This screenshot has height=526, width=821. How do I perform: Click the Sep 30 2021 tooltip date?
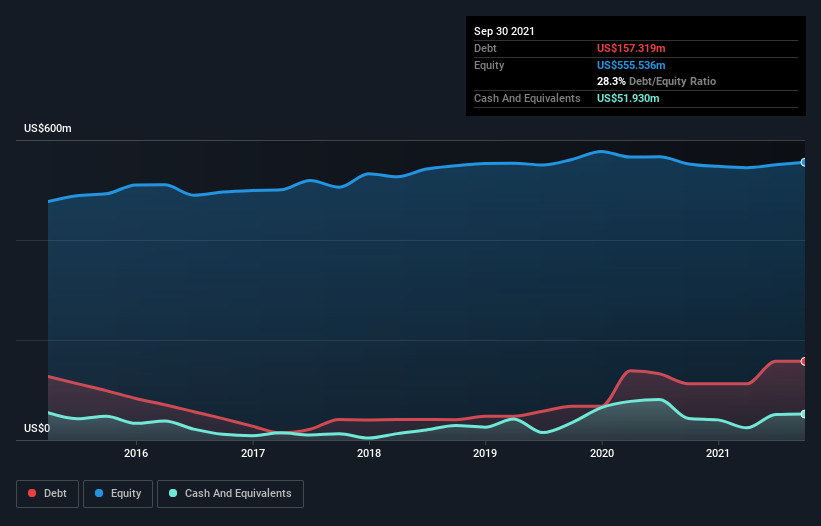[504, 31]
